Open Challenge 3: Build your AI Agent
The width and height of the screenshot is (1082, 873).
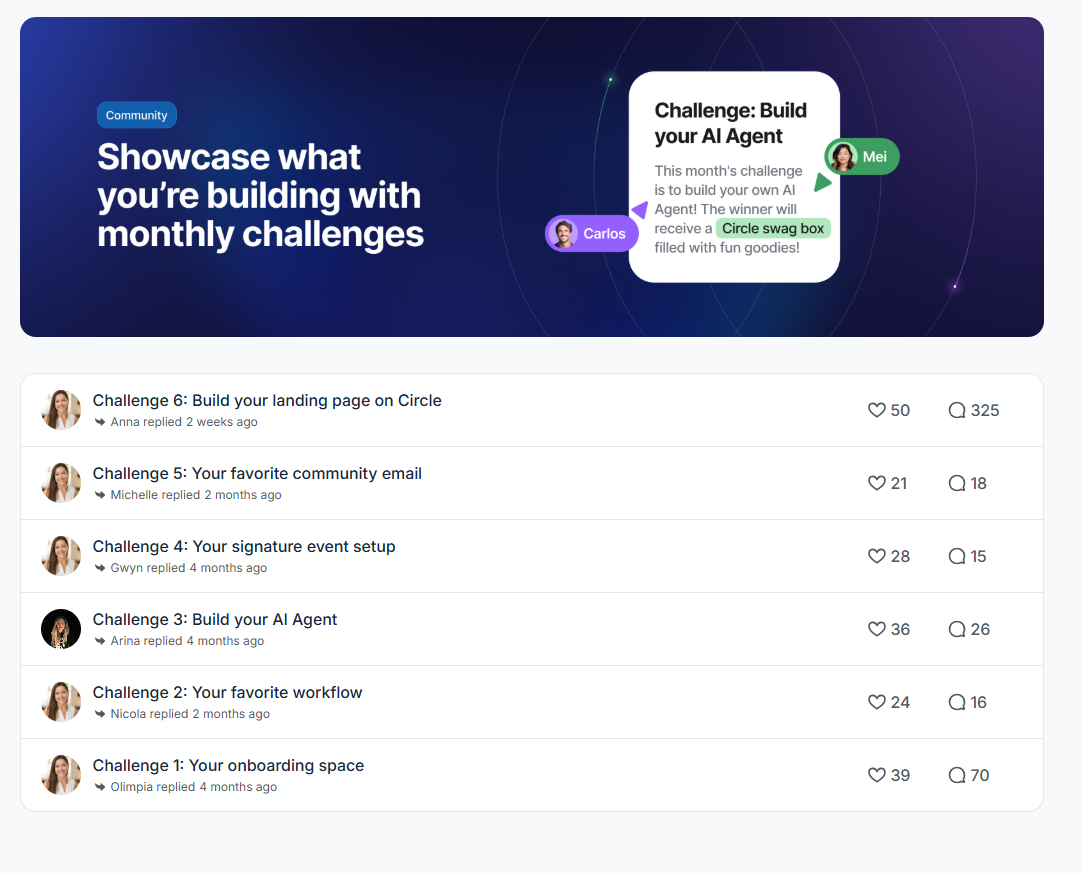(215, 620)
